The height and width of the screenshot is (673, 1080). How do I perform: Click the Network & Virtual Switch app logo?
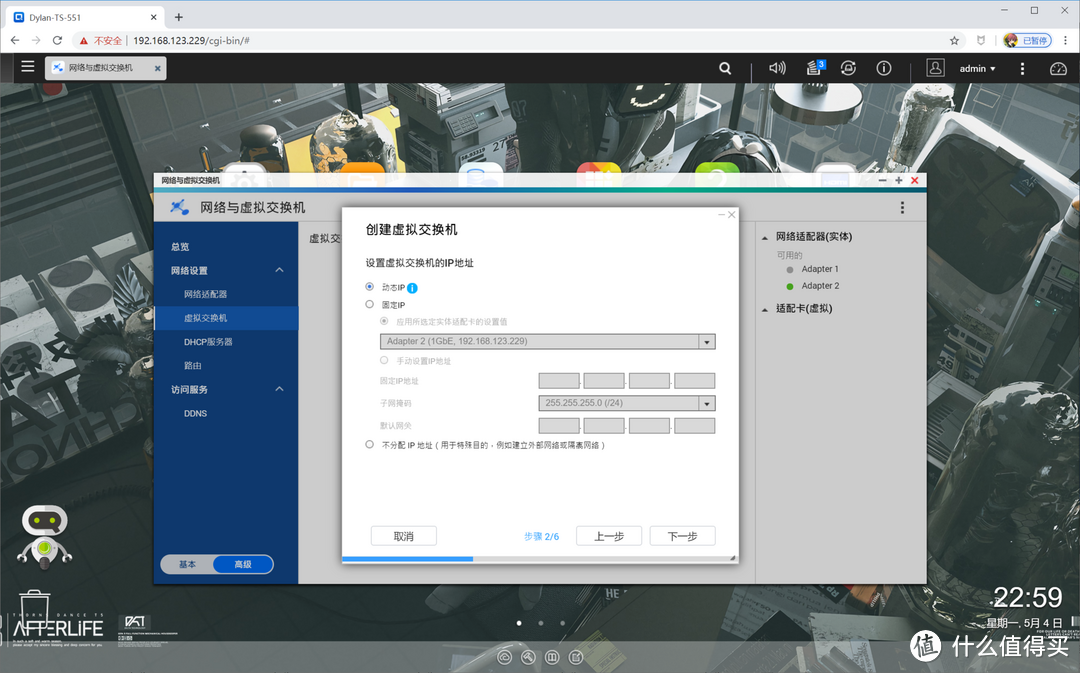click(x=180, y=207)
